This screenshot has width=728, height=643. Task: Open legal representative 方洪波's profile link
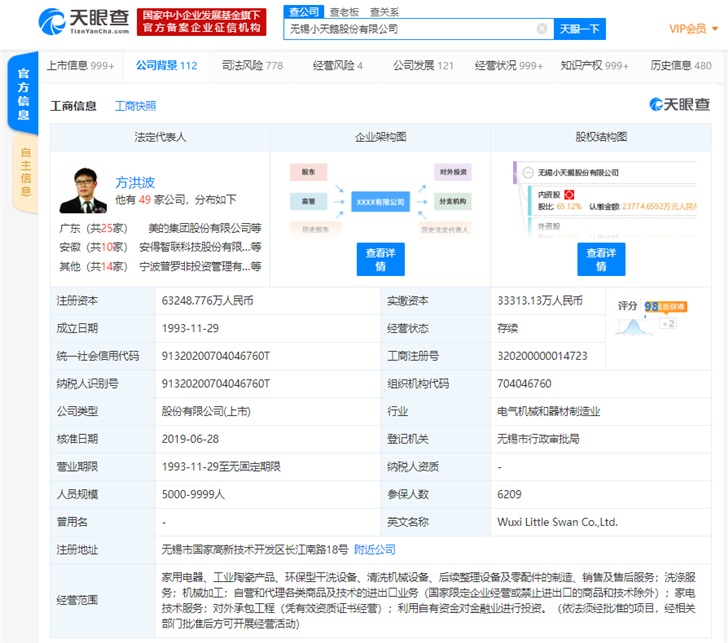[x=135, y=184]
